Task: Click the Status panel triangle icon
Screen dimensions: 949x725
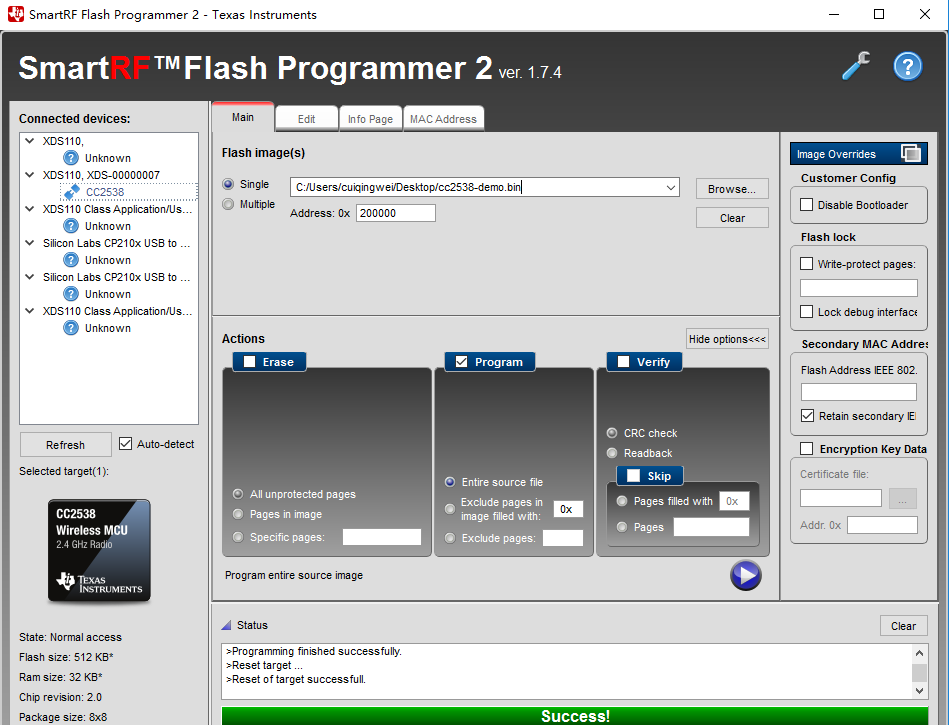Action: [226, 625]
